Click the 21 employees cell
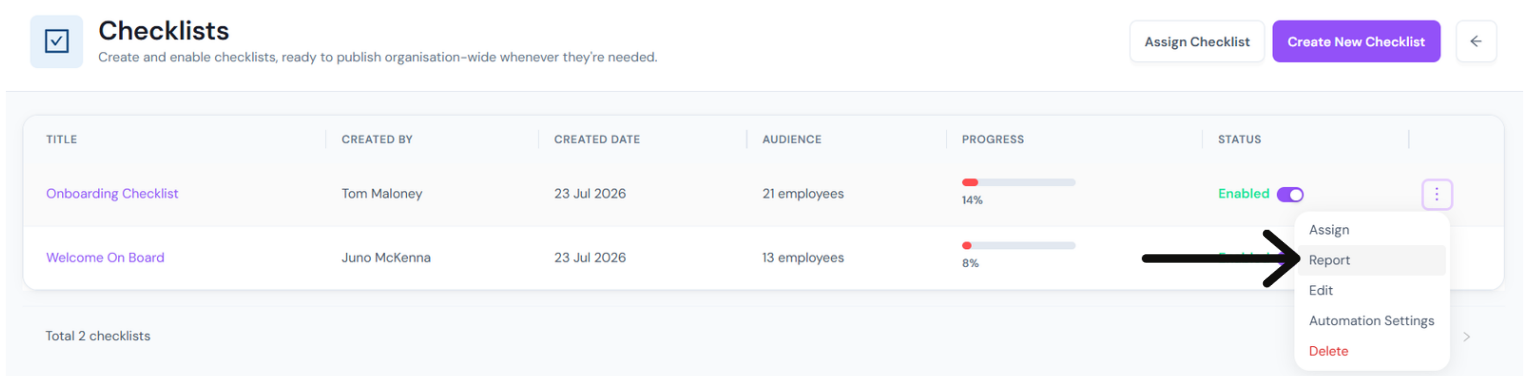The height and width of the screenshot is (376, 1533). click(803, 194)
